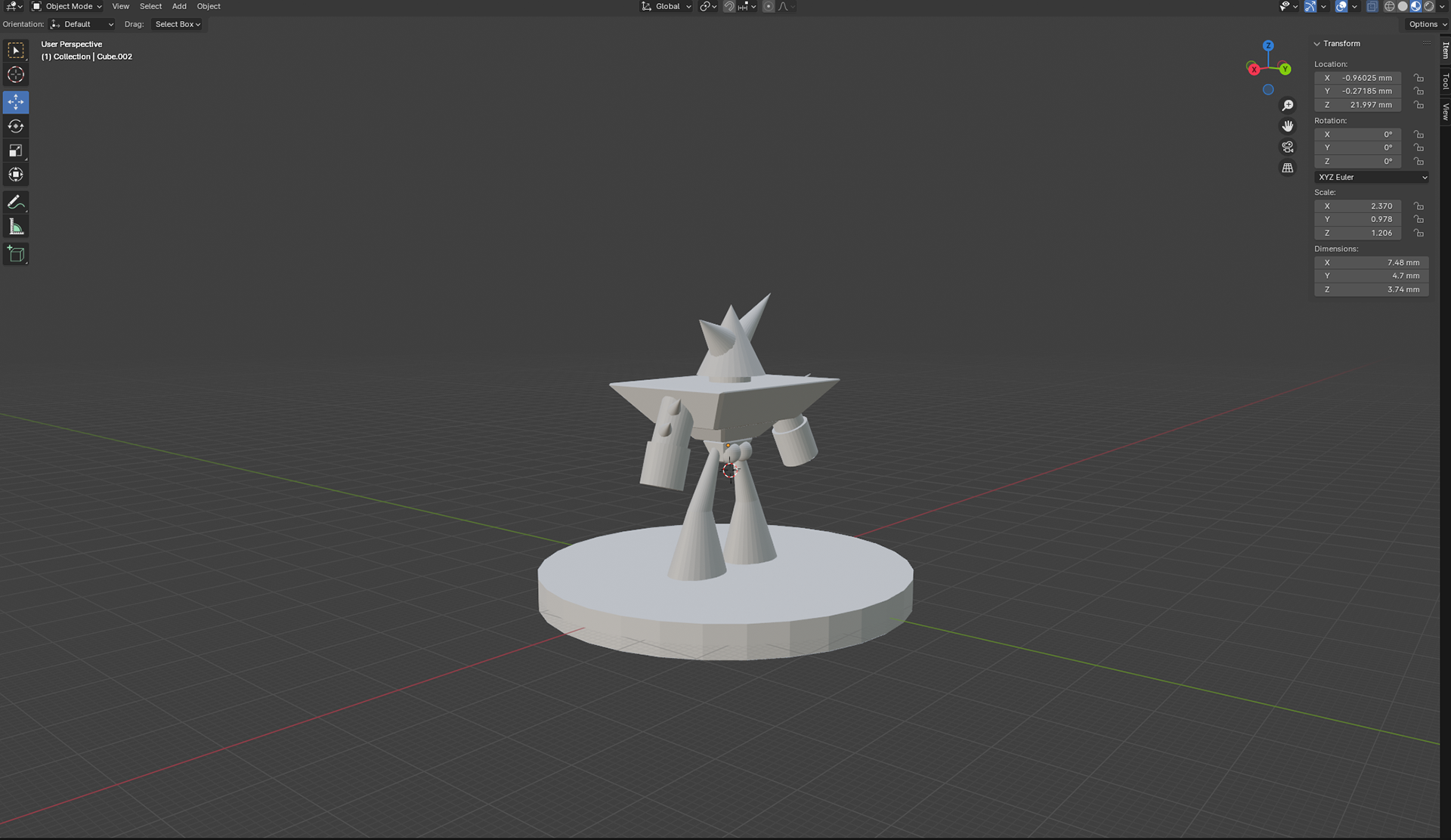This screenshot has width=1451, height=840.
Task: Switch to the View sidebar tab
Action: coord(1445,112)
